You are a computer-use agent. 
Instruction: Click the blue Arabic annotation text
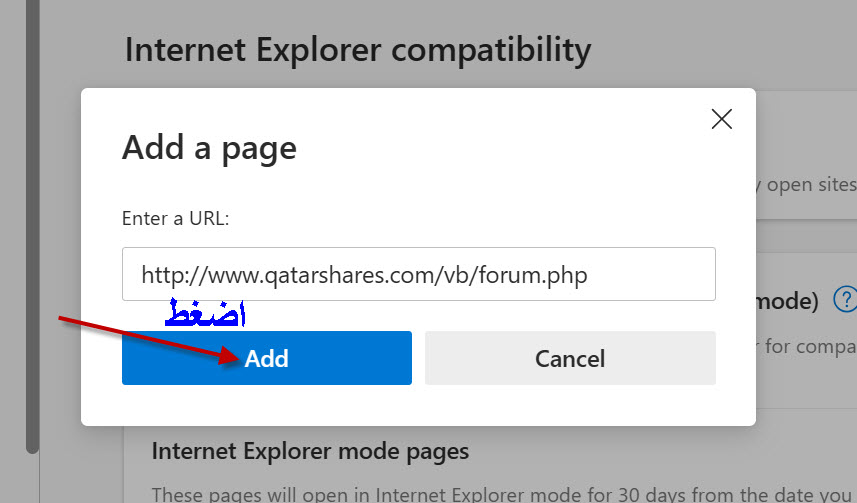(x=206, y=313)
